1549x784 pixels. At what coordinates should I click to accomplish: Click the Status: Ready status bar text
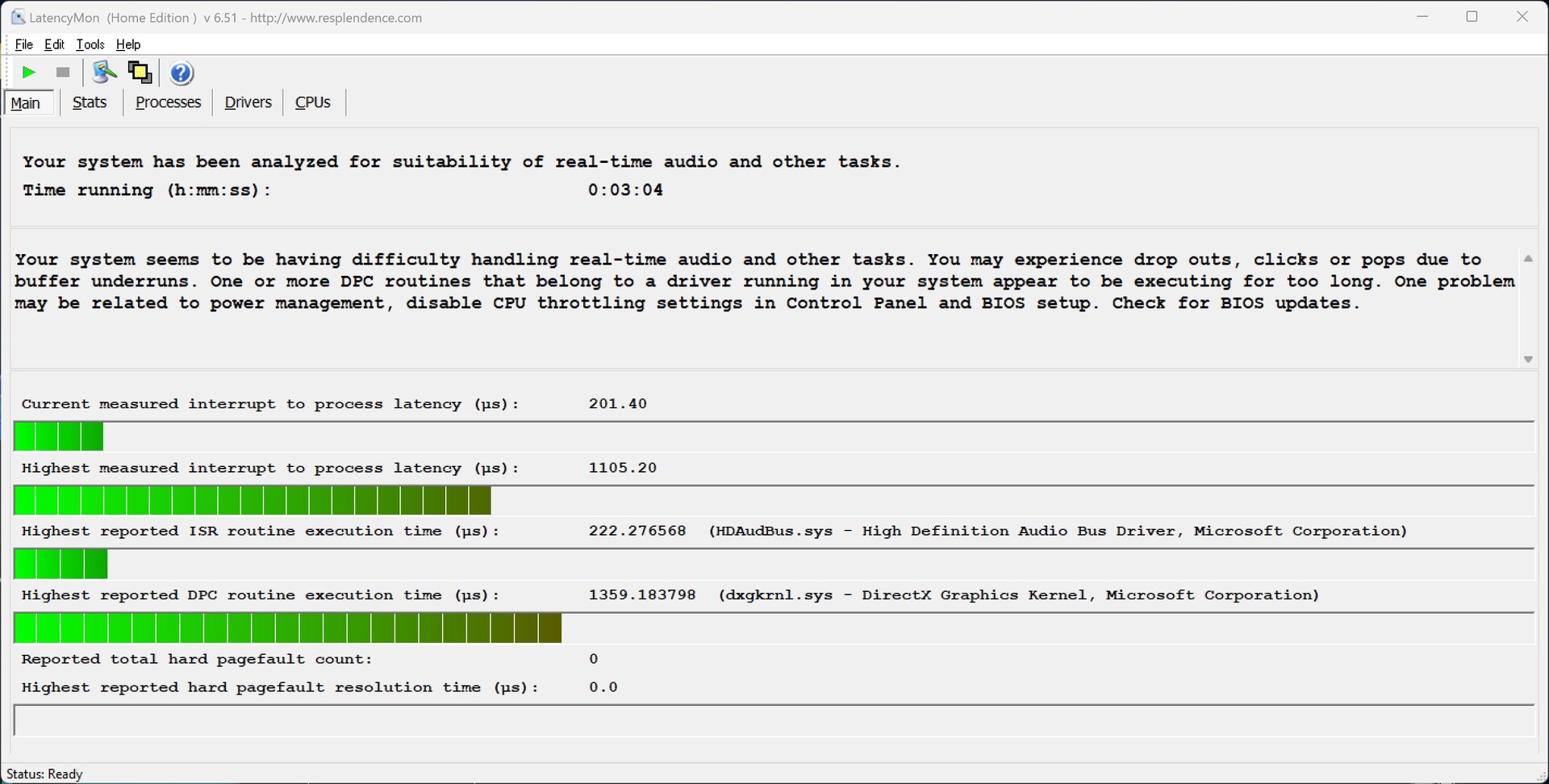pos(44,774)
